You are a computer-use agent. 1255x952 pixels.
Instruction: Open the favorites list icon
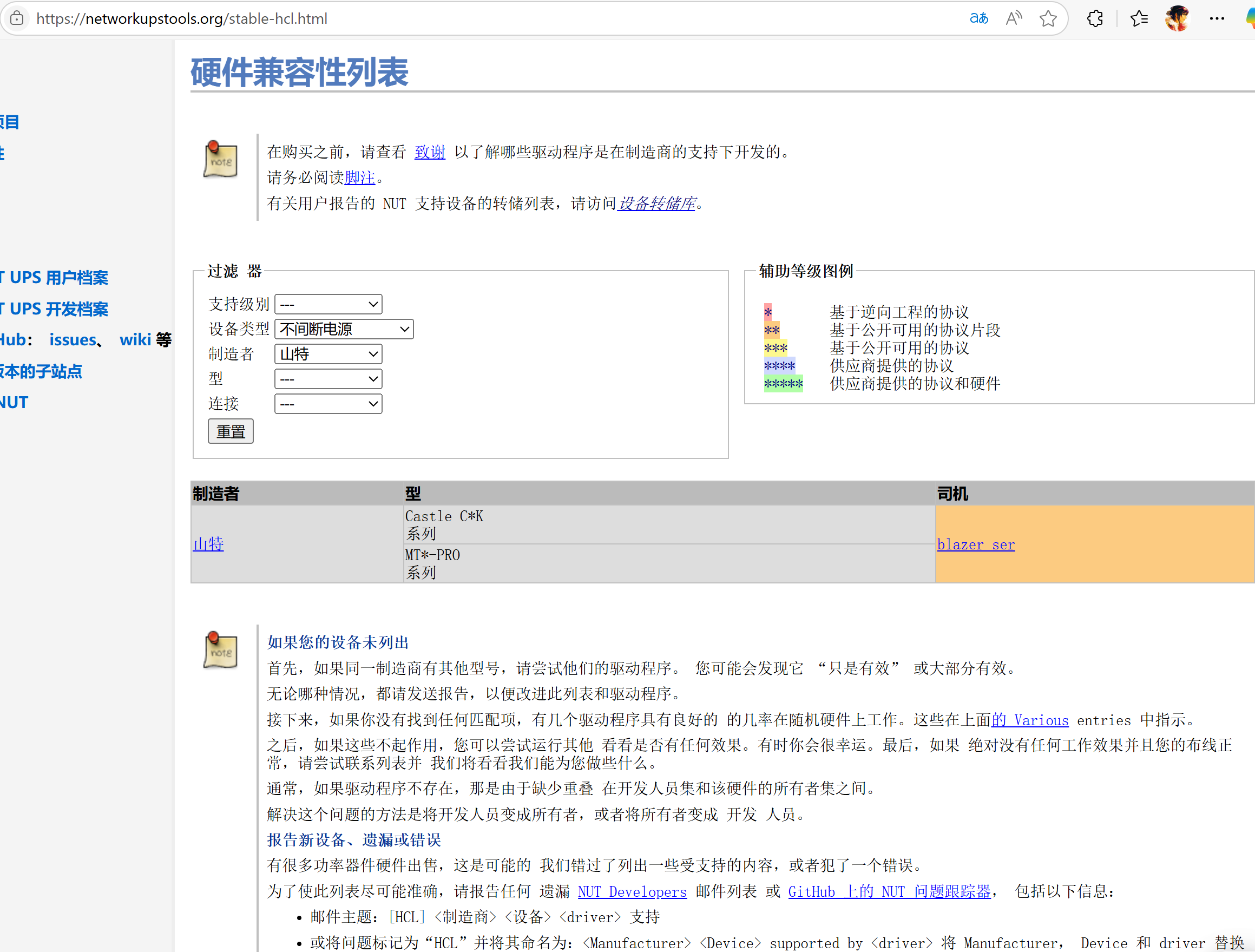pyautogui.click(x=1139, y=19)
